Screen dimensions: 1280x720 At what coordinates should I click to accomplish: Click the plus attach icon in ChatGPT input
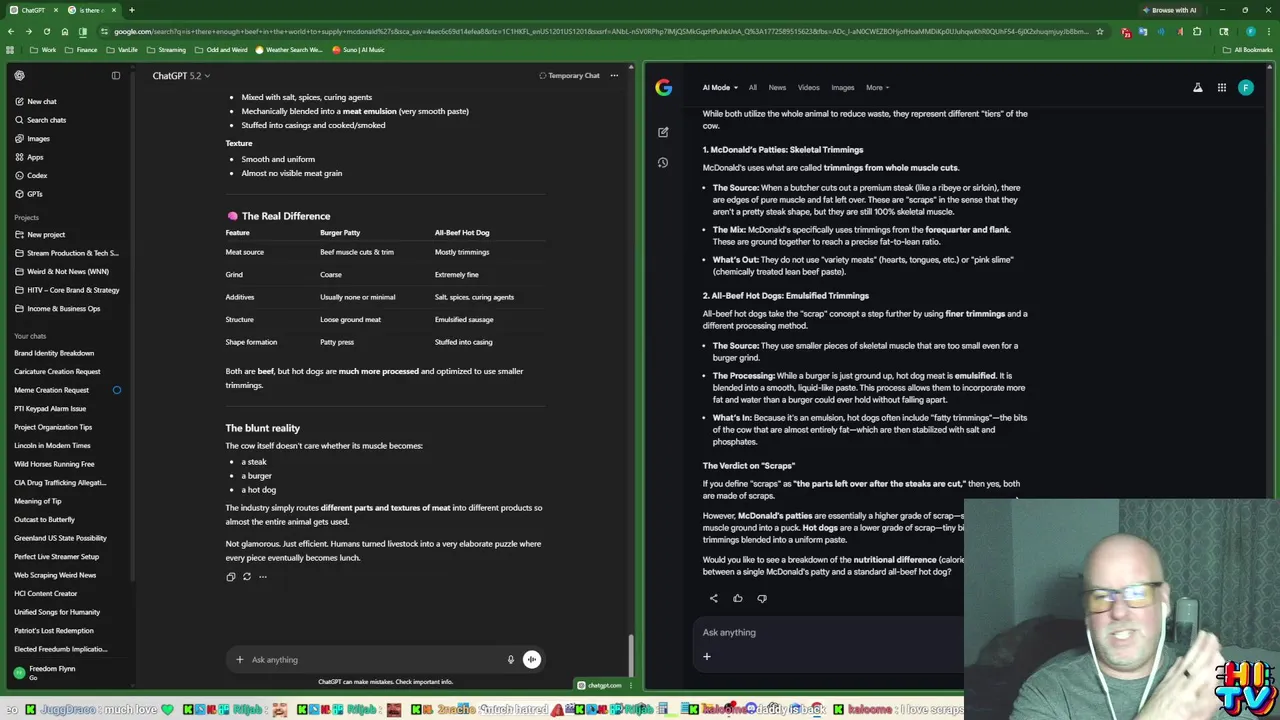[x=239, y=659]
